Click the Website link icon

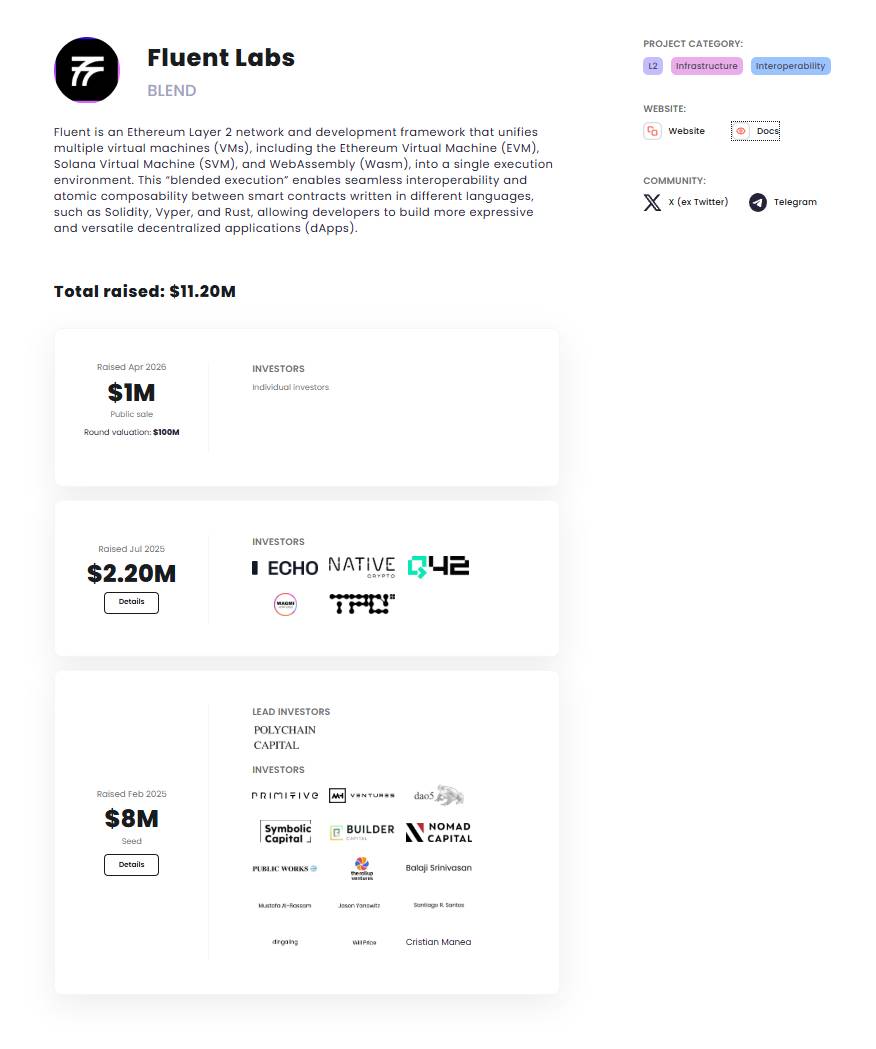[652, 131]
